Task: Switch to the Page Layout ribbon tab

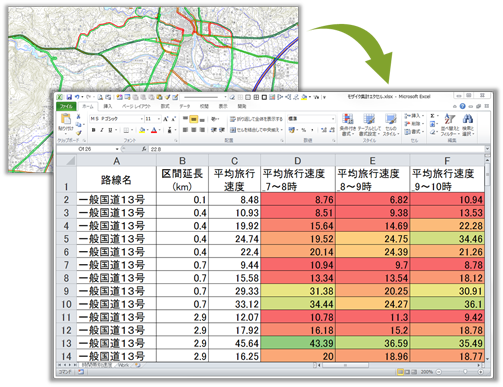Action: (136, 106)
